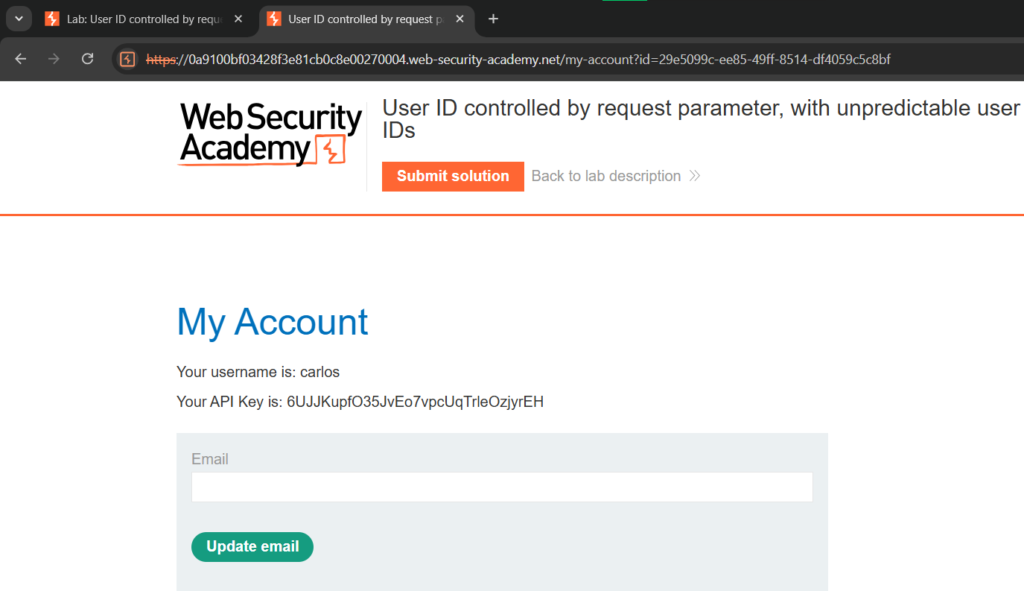Click the Web Security Academy logo
1024x591 pixels.
(x=270, y=134)
